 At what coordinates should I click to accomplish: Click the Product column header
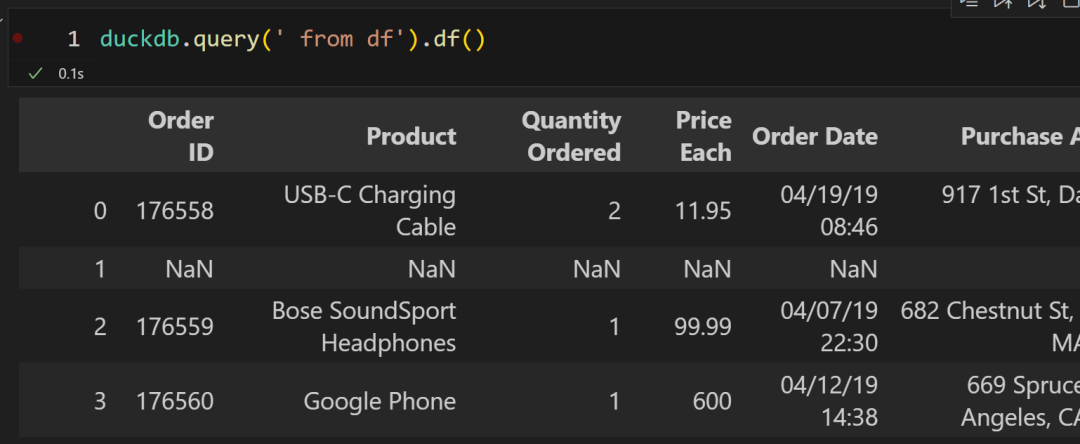pos(411,136)
